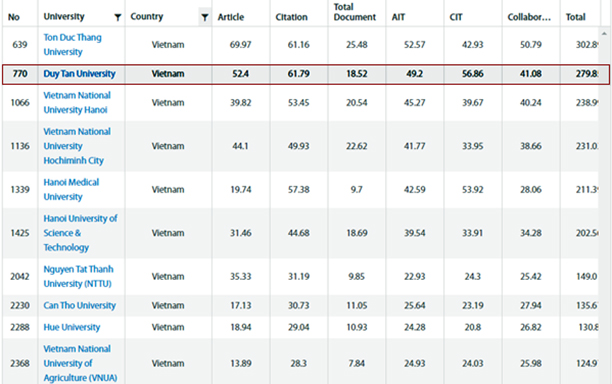
Task: Select rank cell 2230
Action: pos(20,305)
